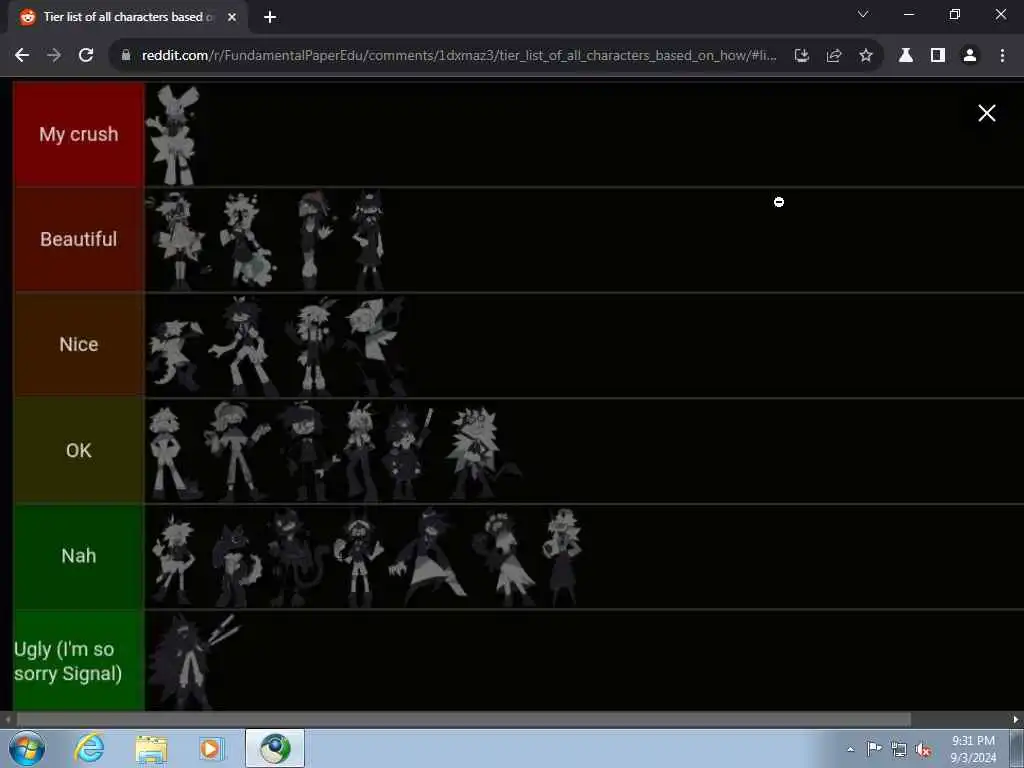Click the last character in Nah row
The width and height of the screenshot is (1024, 768).
coord(563,557)
